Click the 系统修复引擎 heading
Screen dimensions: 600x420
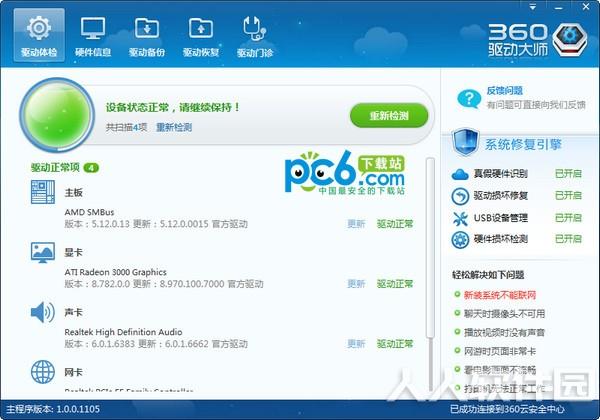pyautogui.click(x=523, y=145)
